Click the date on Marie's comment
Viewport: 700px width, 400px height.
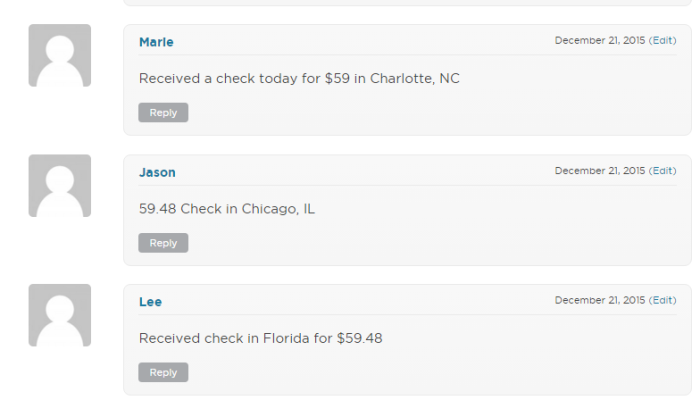[599, 41]
